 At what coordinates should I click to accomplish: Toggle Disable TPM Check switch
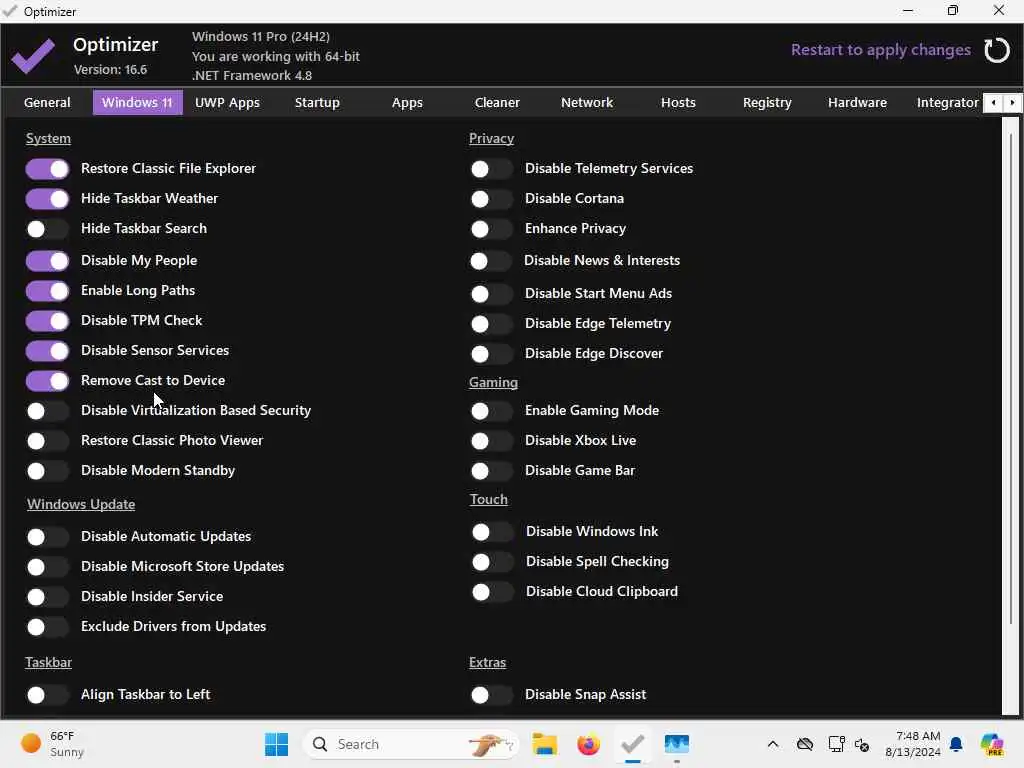47,321
